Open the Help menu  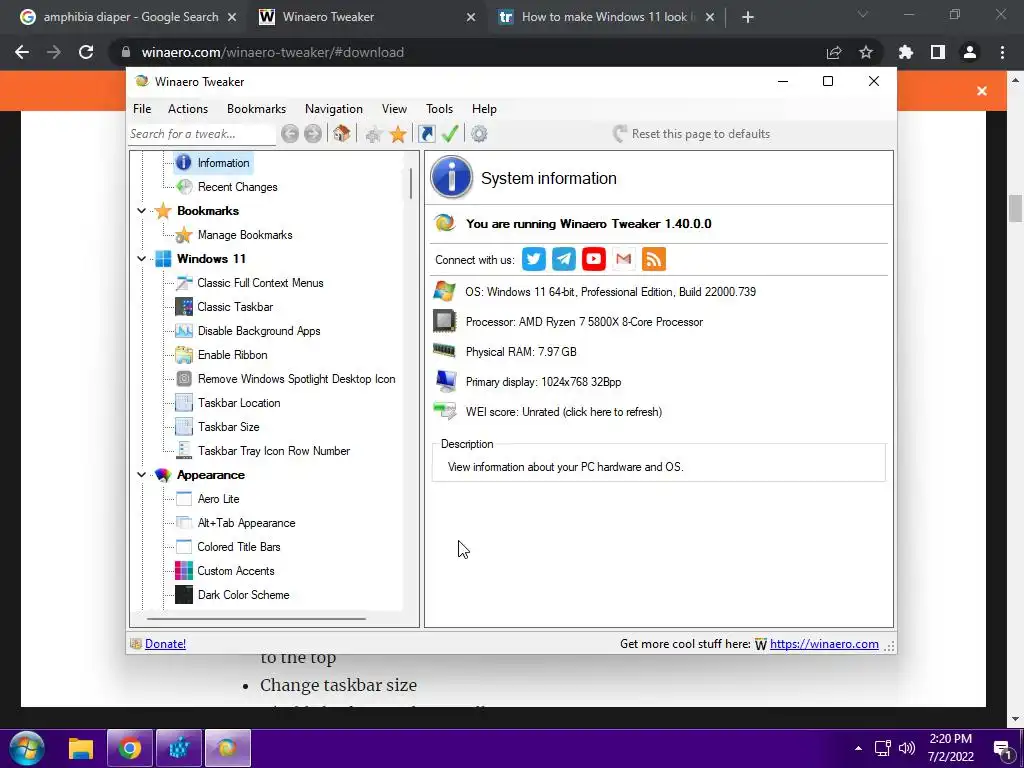pyautogui.click(x=485, y=109)
